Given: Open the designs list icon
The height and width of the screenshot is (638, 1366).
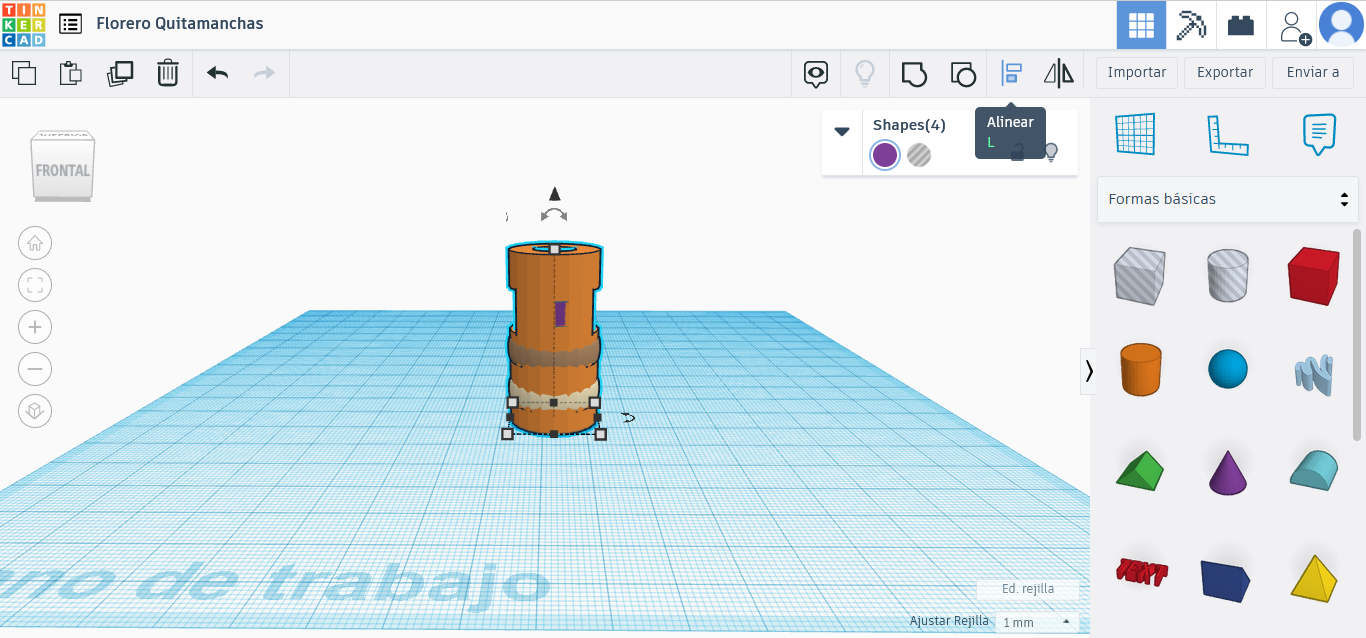Looking at the screenshot, I should pyautogui.click(x=71, y=24).
